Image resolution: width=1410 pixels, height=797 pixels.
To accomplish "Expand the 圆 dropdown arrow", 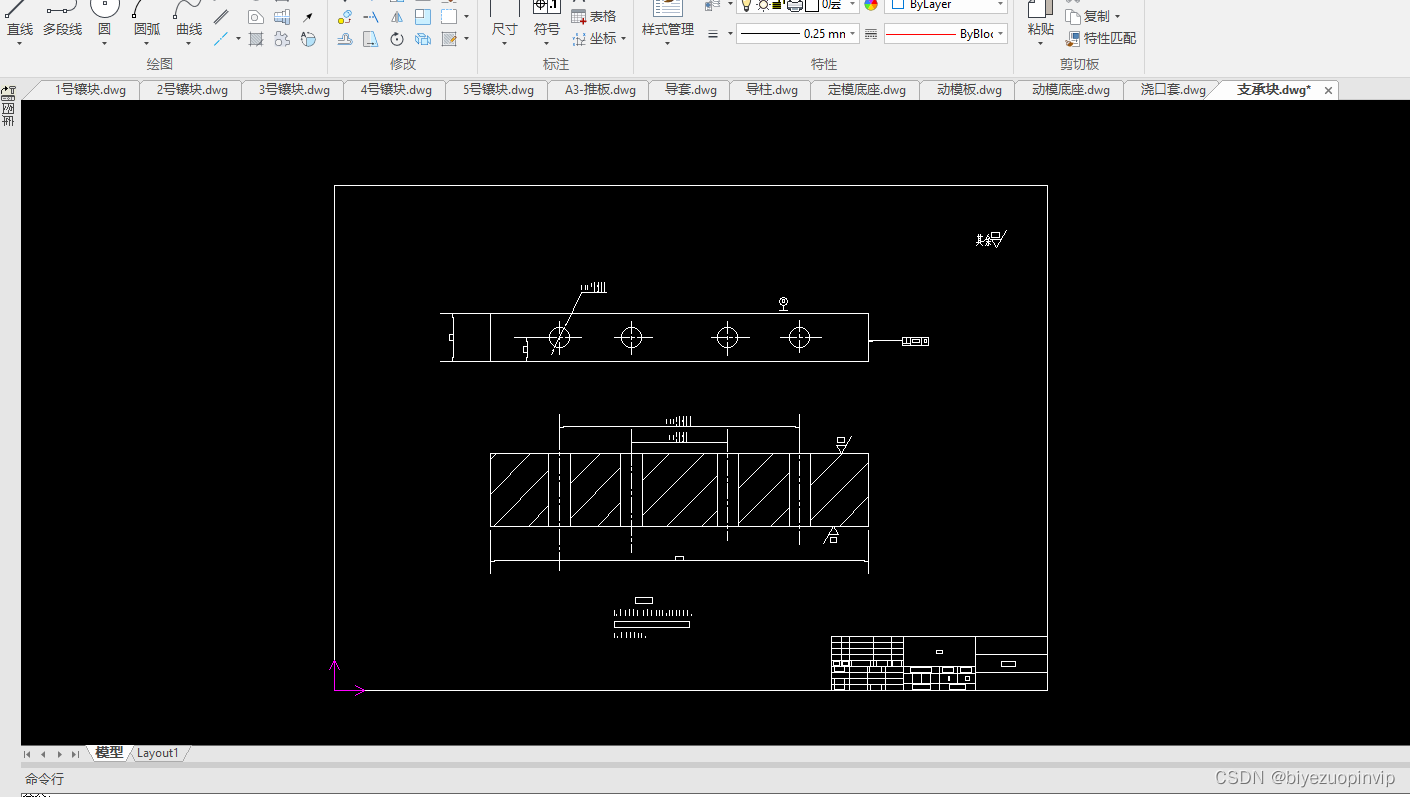I will (x=104, y=43).
